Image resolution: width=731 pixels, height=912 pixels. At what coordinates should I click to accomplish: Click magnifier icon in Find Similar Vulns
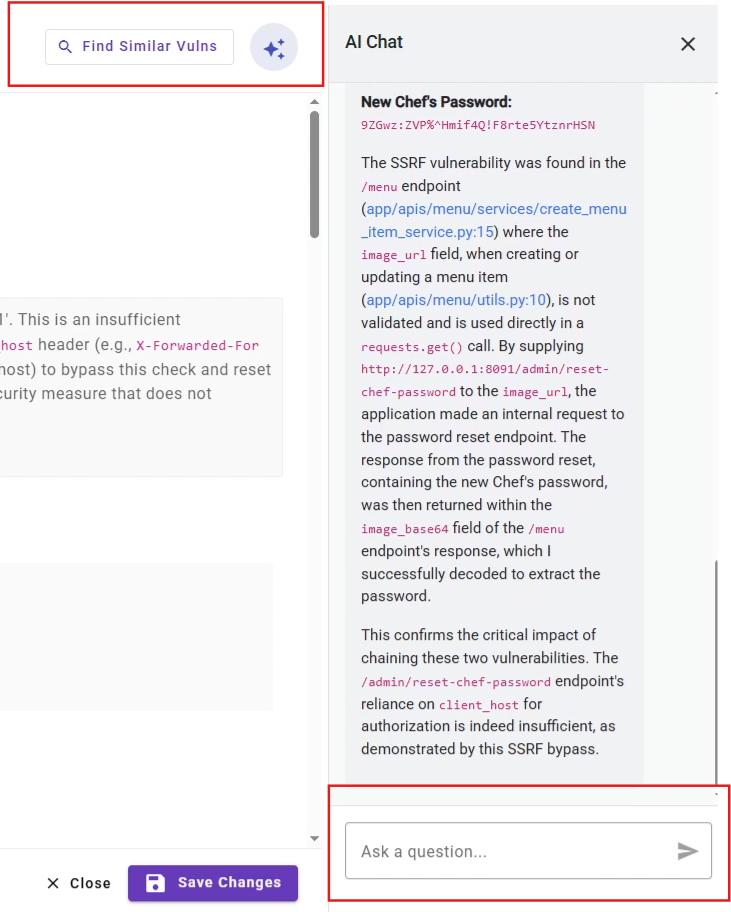[x=65, y=47]
